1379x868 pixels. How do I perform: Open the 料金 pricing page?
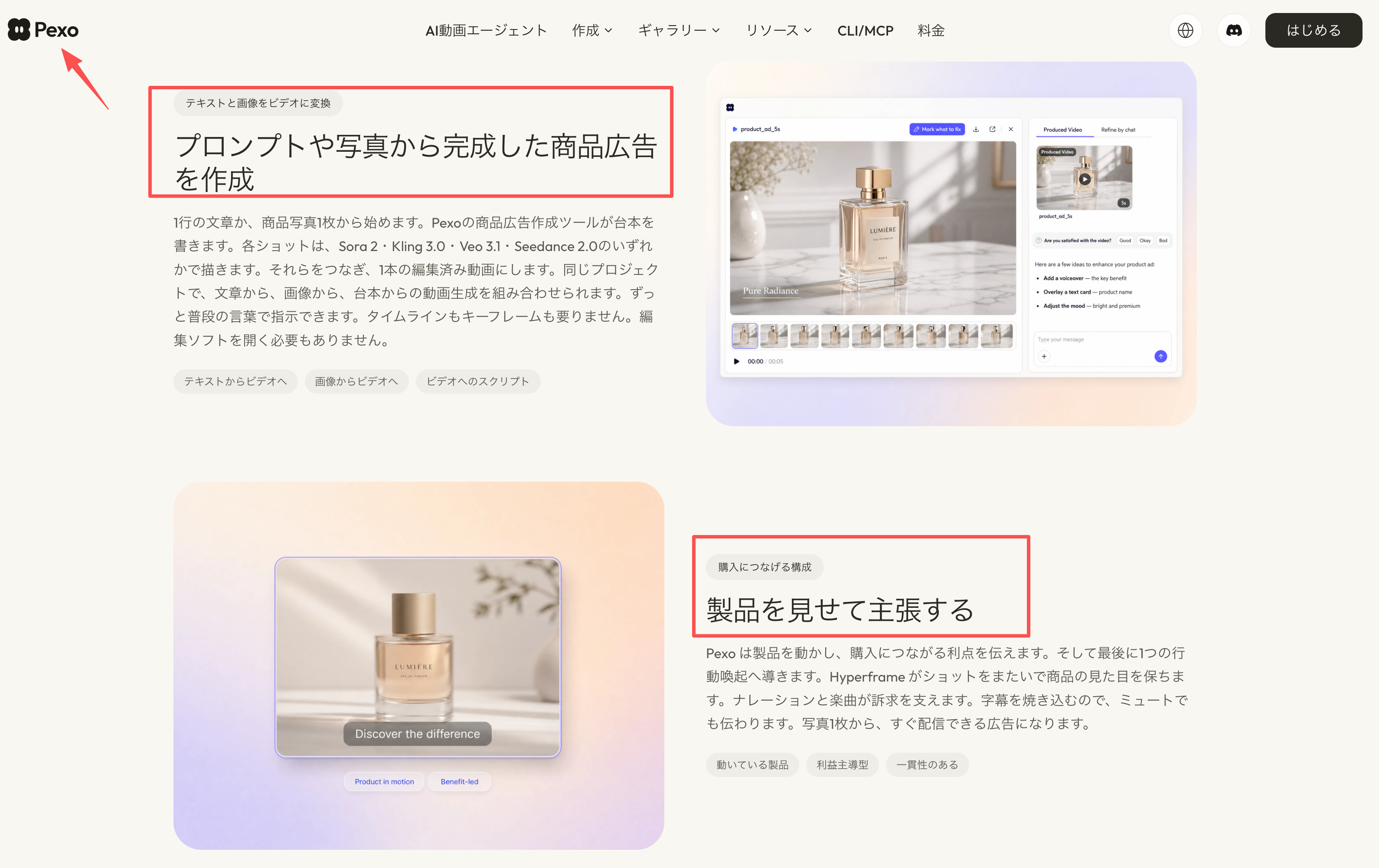click(931, 30)
